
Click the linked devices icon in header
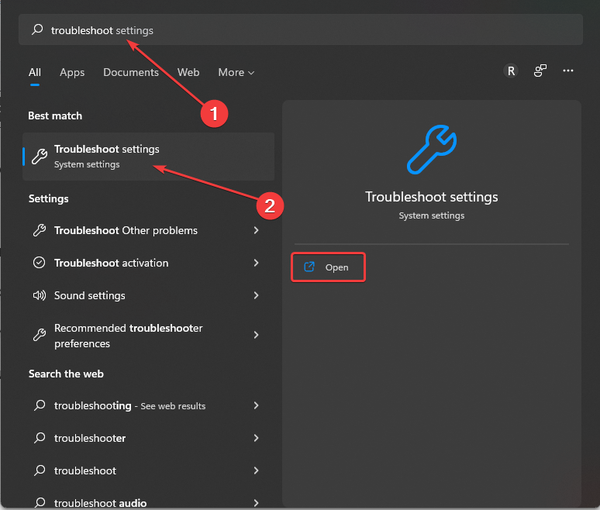point(540,72)
